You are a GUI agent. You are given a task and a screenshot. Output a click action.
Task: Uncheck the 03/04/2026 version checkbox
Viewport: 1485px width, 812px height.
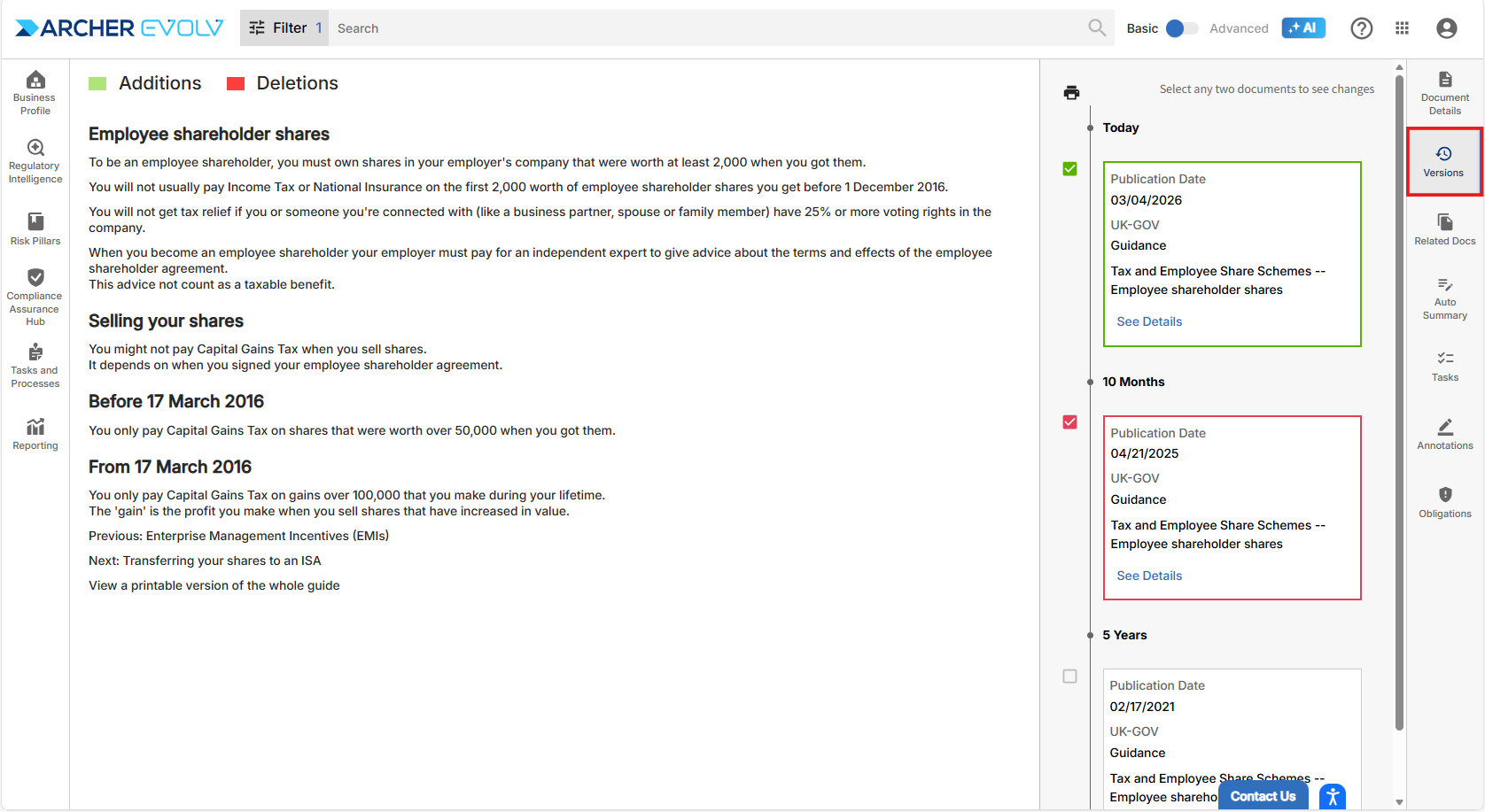(x=1069, y=169)
